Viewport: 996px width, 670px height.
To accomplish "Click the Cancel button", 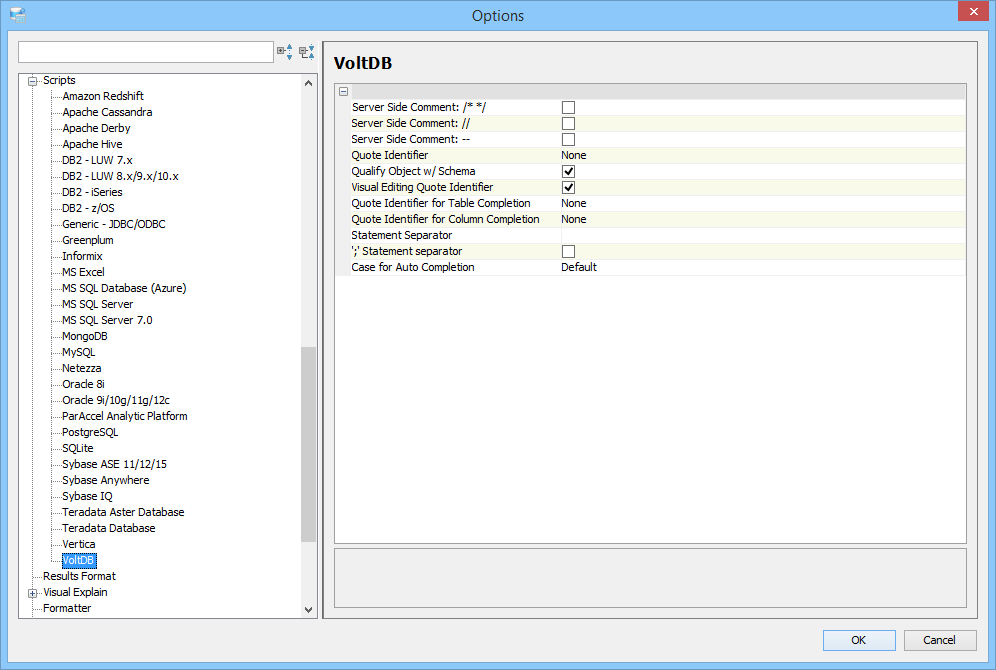I will pyautogui.click(x=939, y=640).
